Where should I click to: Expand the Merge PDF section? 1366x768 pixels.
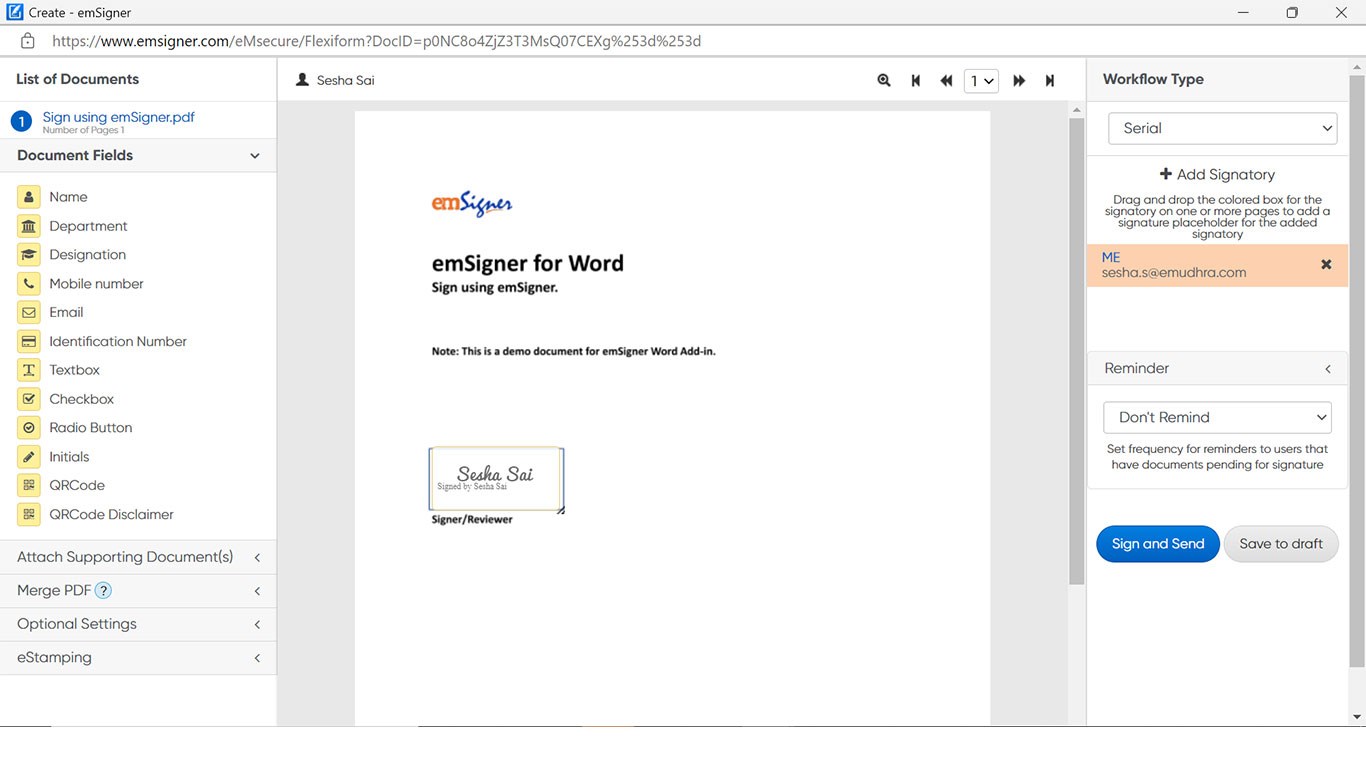[x=257, y=591]
